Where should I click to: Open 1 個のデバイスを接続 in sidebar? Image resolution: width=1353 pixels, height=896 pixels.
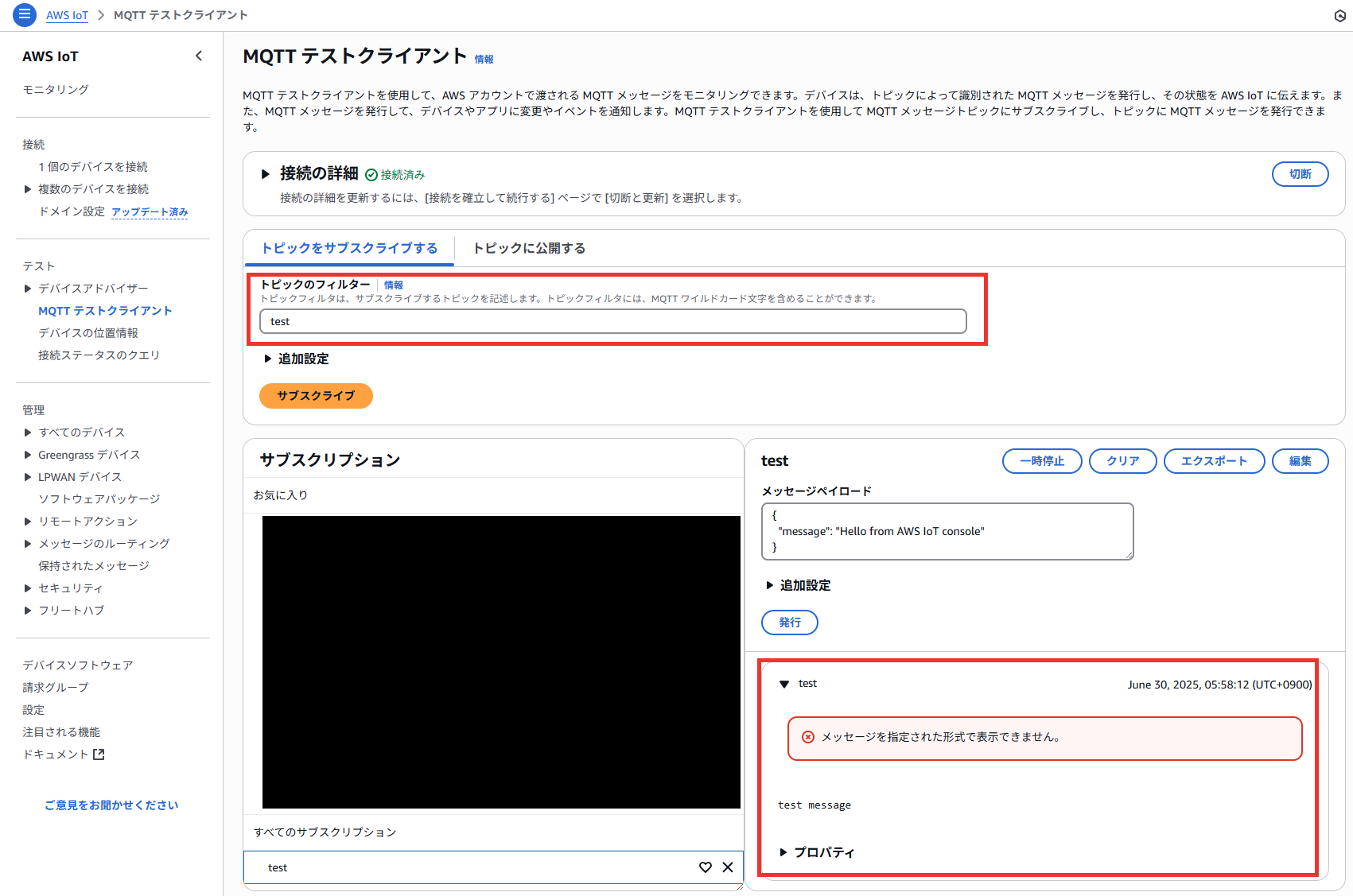coord(93,167)
